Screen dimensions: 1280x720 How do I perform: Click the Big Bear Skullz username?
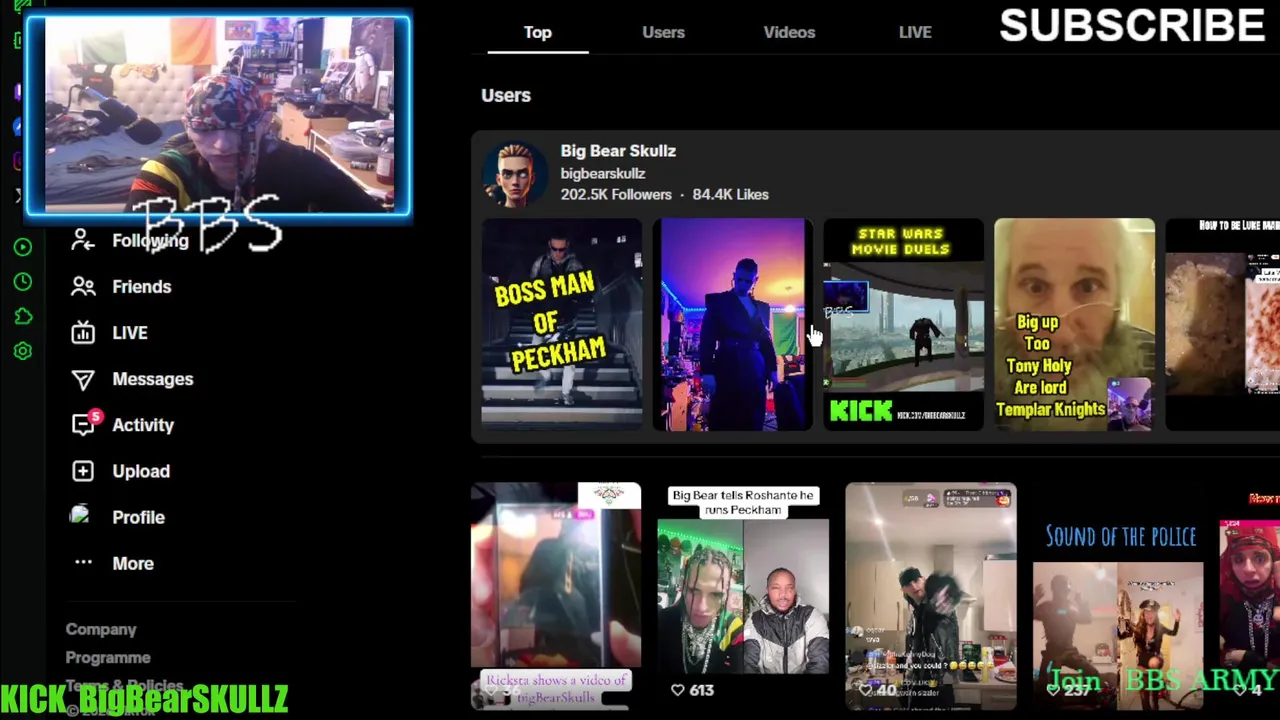618,151
